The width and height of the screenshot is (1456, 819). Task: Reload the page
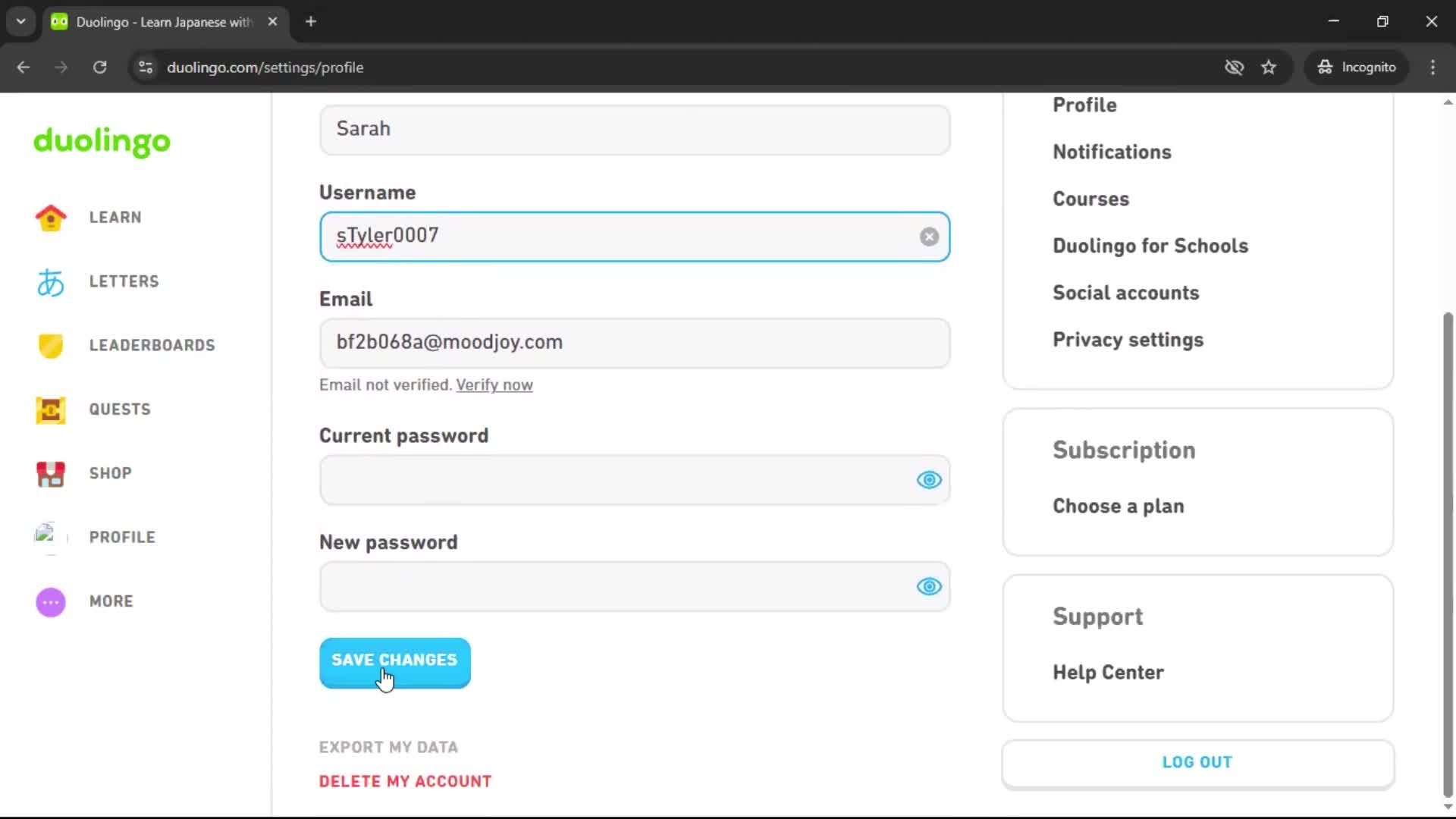pyautogui.click(x=99, y=67)
